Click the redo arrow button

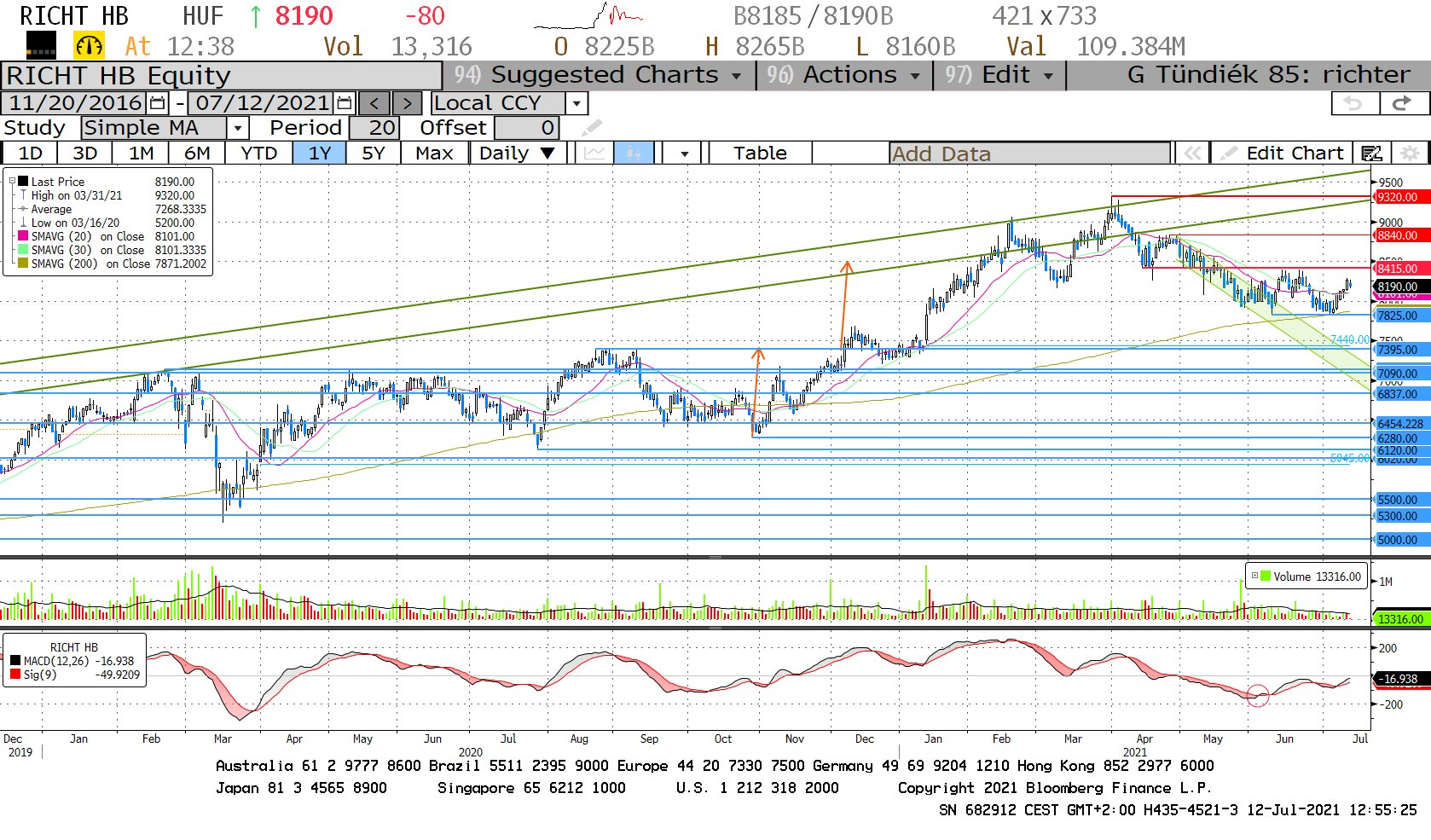point(1402,103)
